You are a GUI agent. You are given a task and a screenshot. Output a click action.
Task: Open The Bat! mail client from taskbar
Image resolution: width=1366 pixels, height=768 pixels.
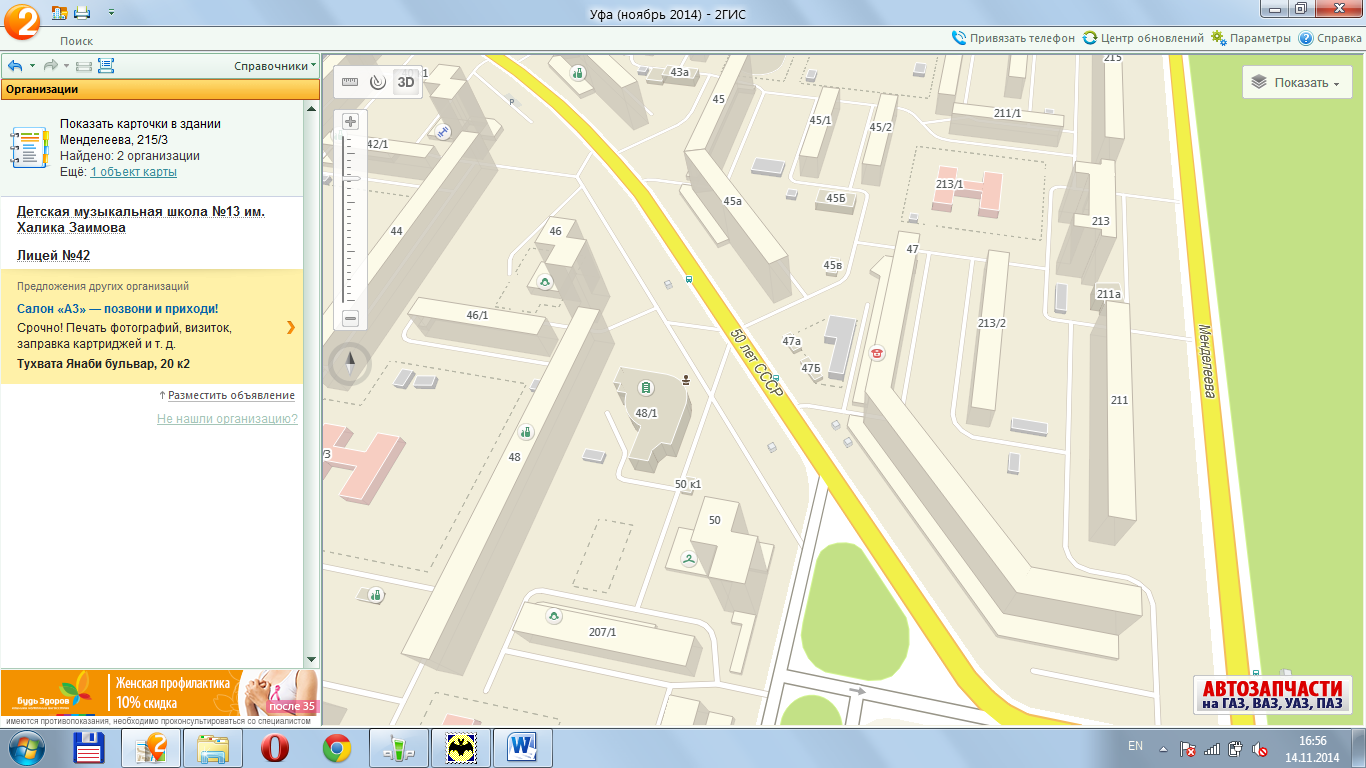coord(461,748)
